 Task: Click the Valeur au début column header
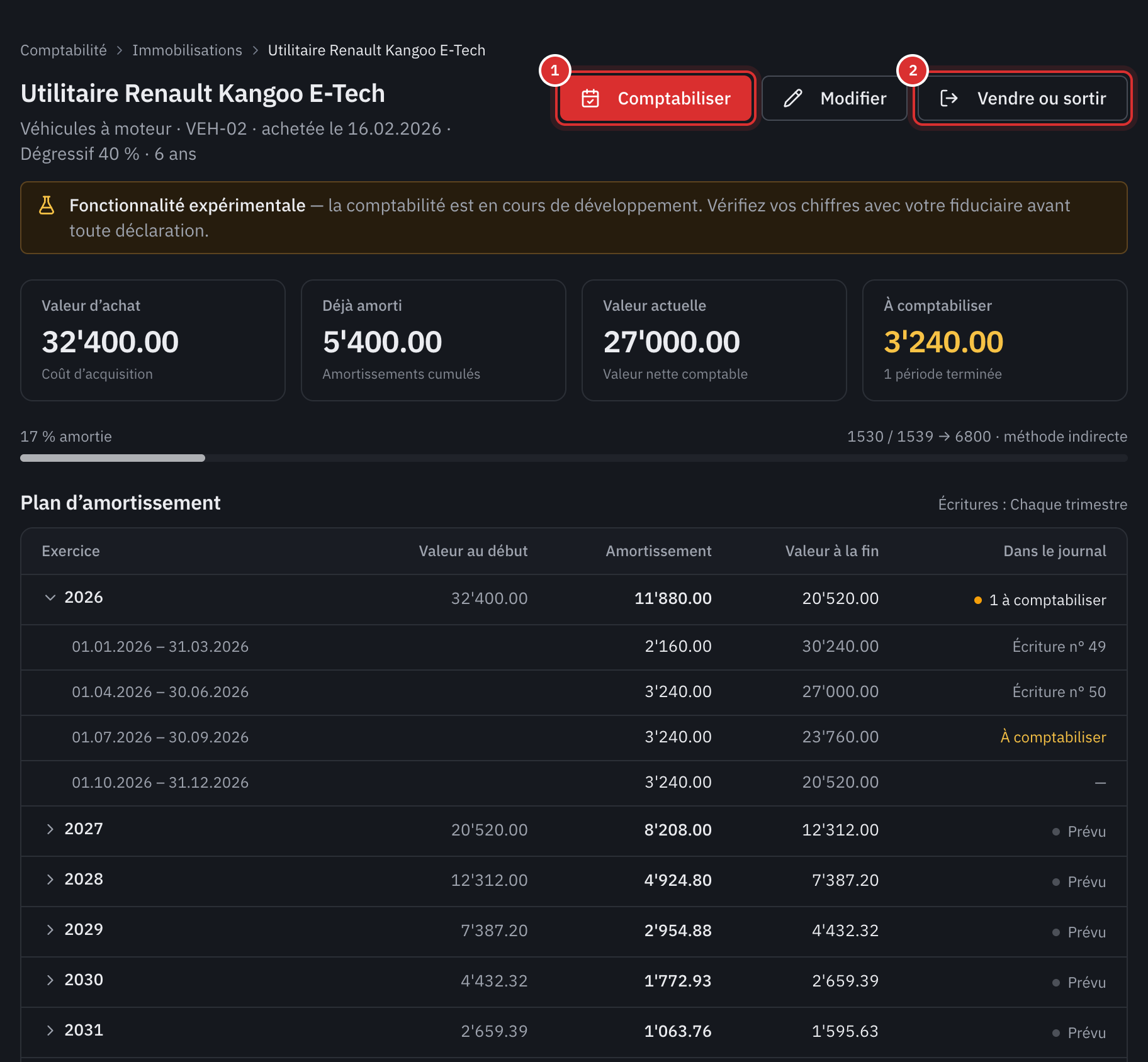pyautogui.click(x=473, y=551)
